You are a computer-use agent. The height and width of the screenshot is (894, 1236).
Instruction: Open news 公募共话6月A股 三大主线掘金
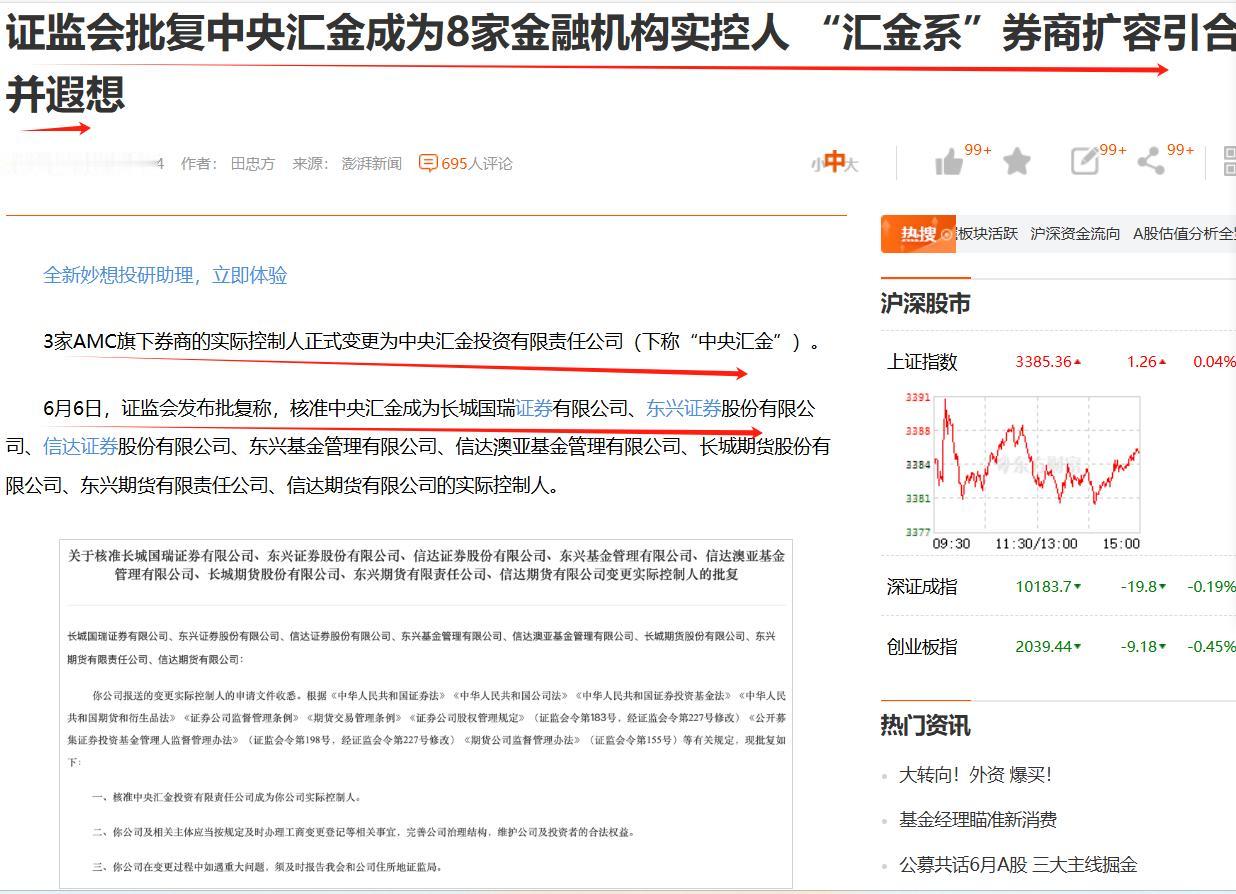1018,865
